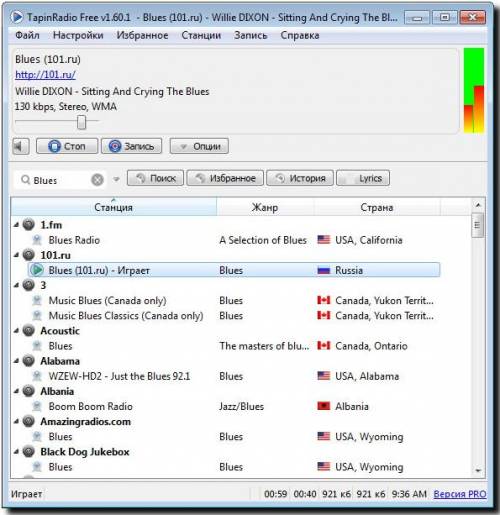Click the volume slider handle
500x515 pixels.
82,122
